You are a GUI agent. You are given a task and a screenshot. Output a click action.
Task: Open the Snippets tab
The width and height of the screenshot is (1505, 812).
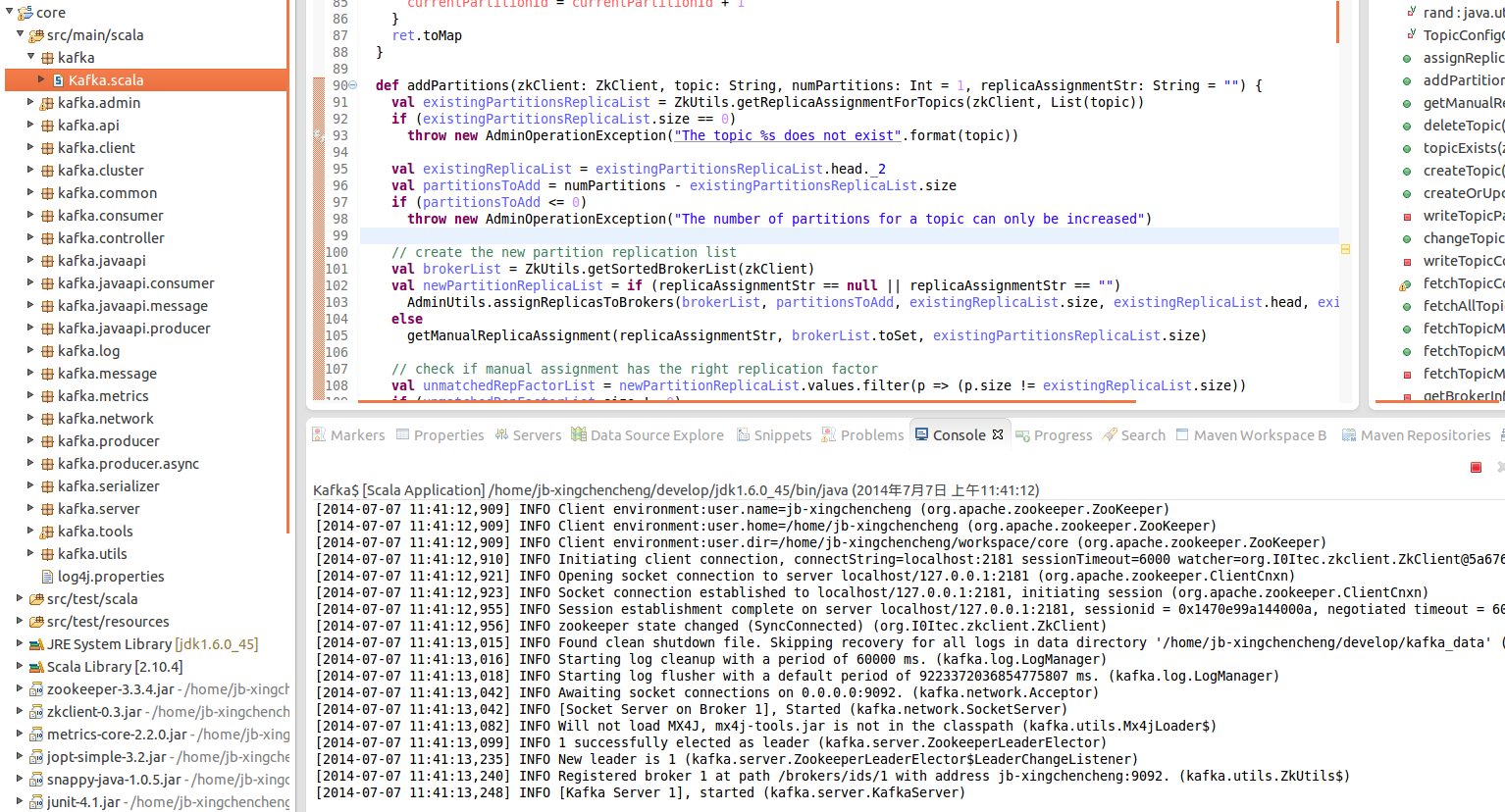click(x=774, y=434)
